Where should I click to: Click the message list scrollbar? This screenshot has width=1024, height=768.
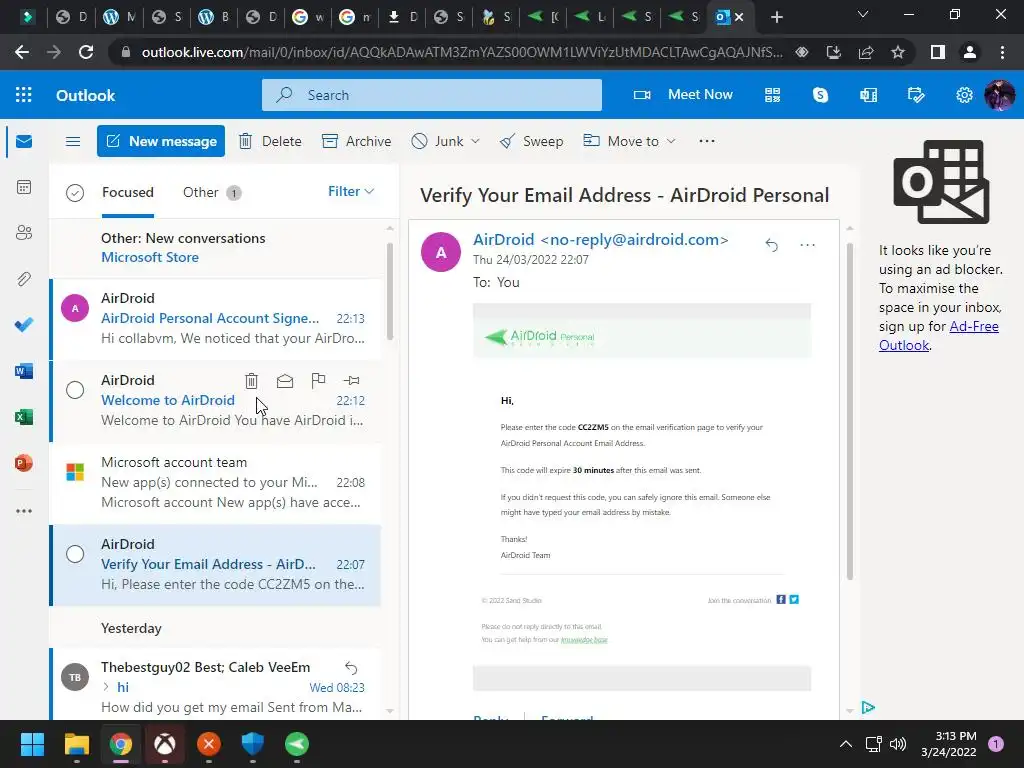point(390,291)
